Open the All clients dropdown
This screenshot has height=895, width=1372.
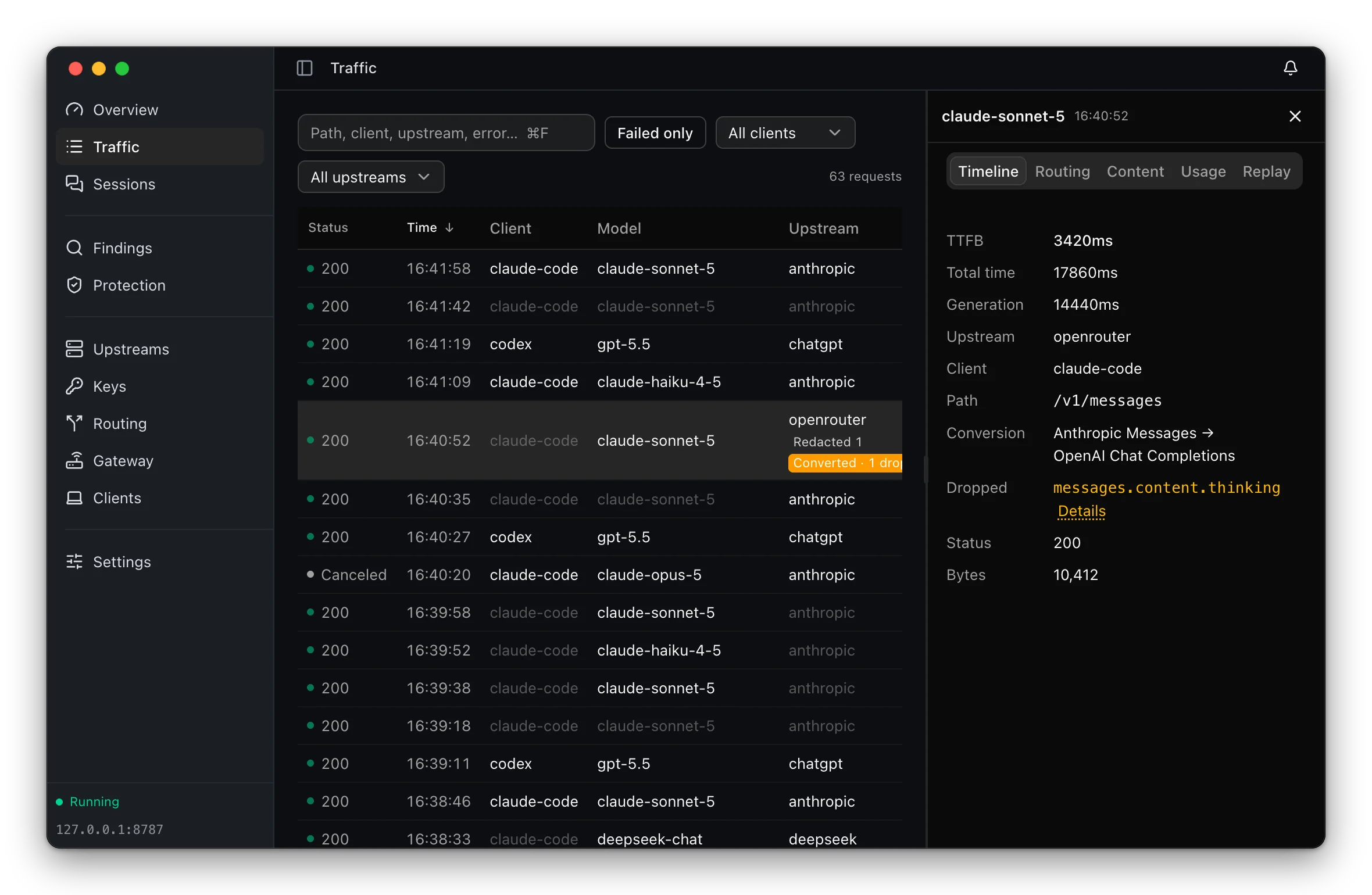[785, 133]
